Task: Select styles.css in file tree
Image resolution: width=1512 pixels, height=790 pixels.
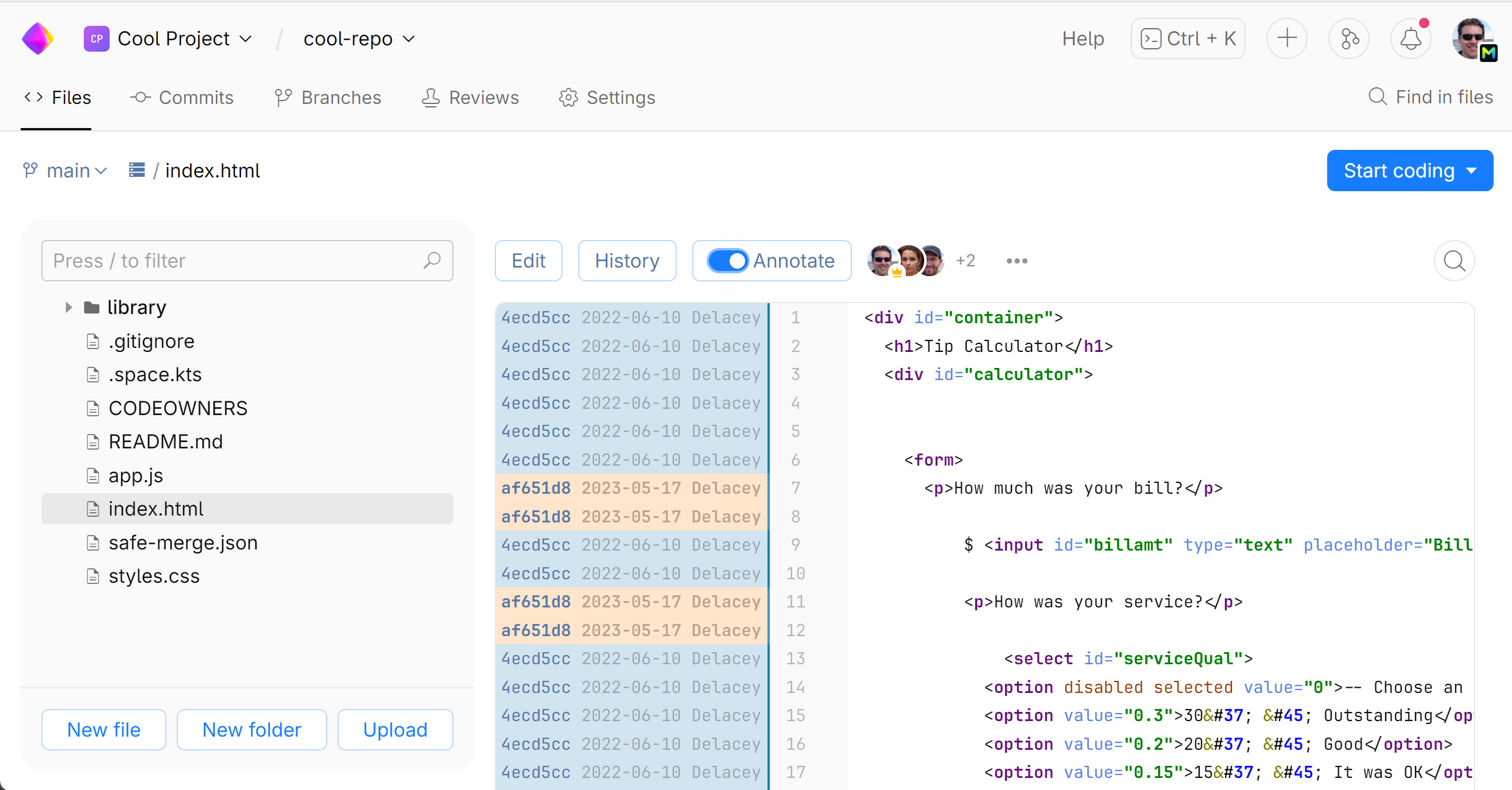Action: click(x=154, y=576)
